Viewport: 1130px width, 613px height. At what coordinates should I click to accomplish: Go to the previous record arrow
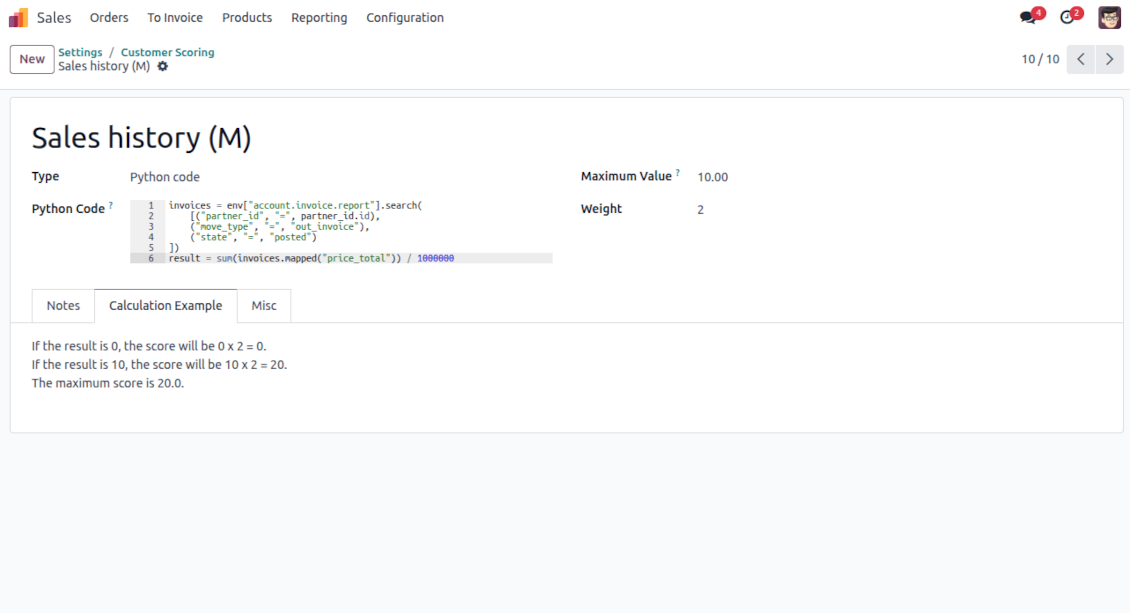pos(1080,59)
